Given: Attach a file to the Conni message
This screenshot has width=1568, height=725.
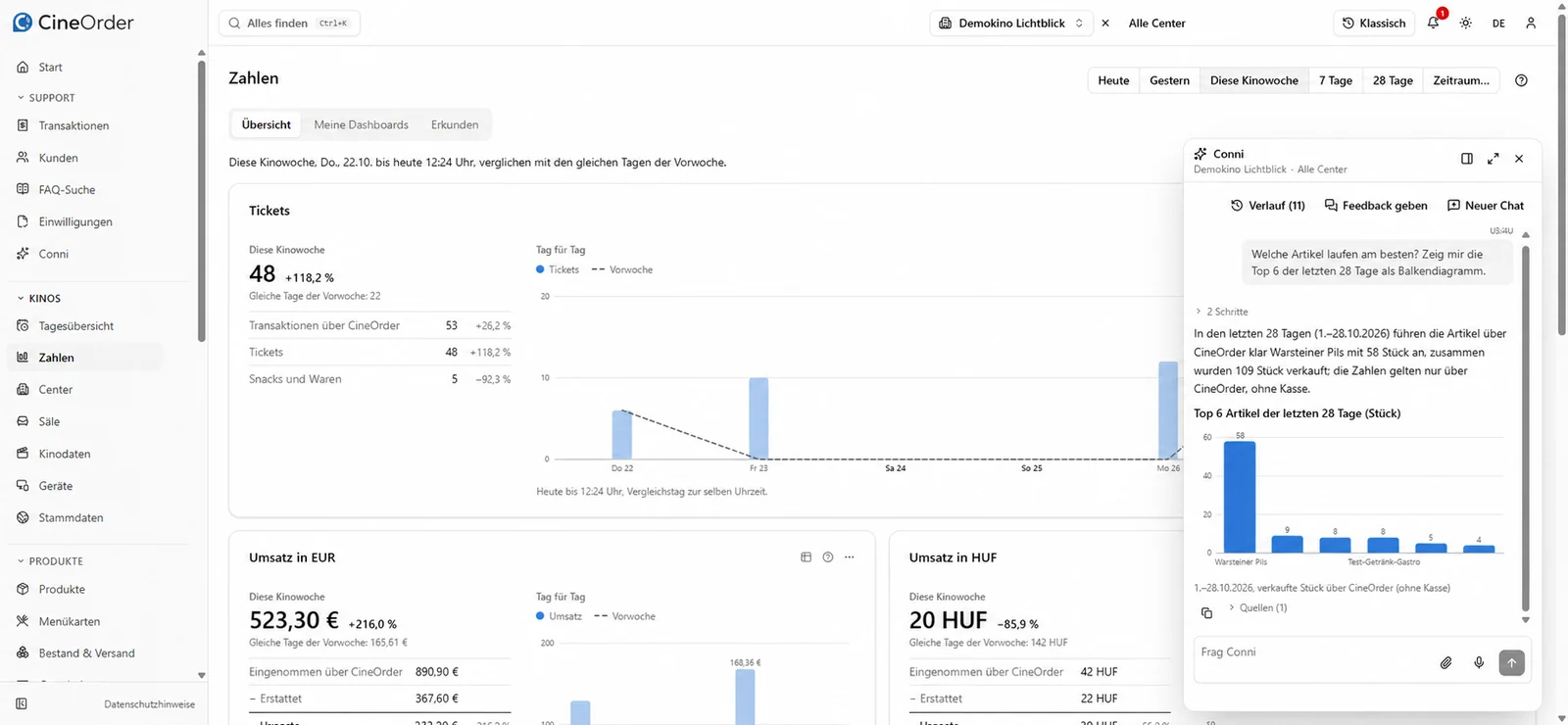Looking at the screenshot, I should pyautogui.click(x=1445, y=663).
